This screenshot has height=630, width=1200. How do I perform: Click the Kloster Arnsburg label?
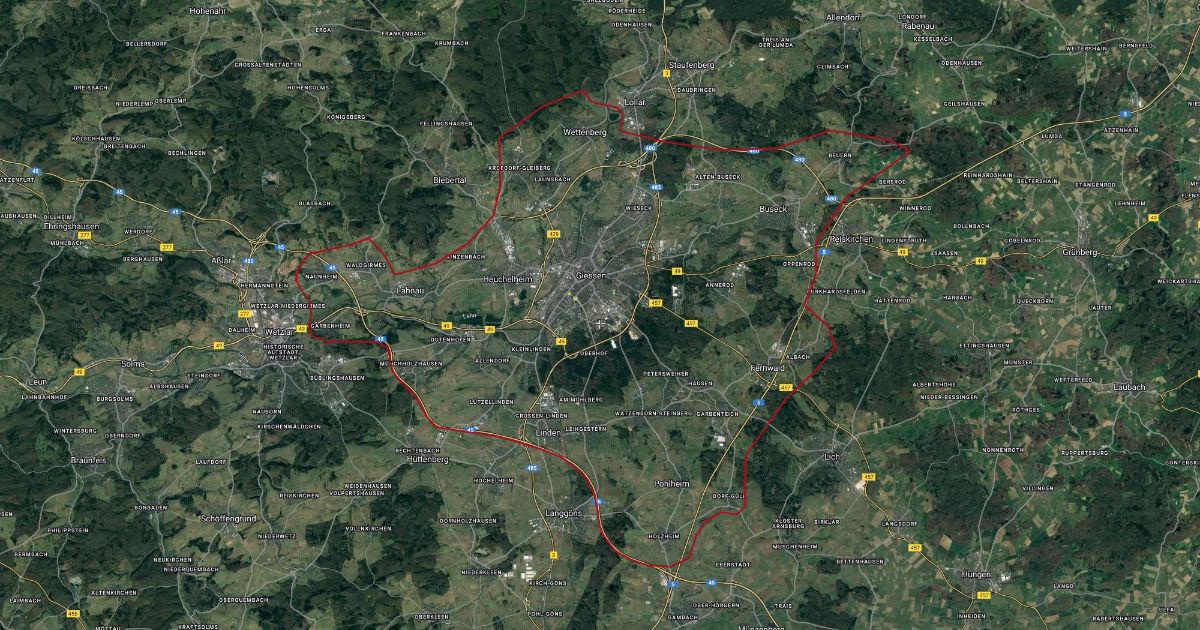click(789, 524)
